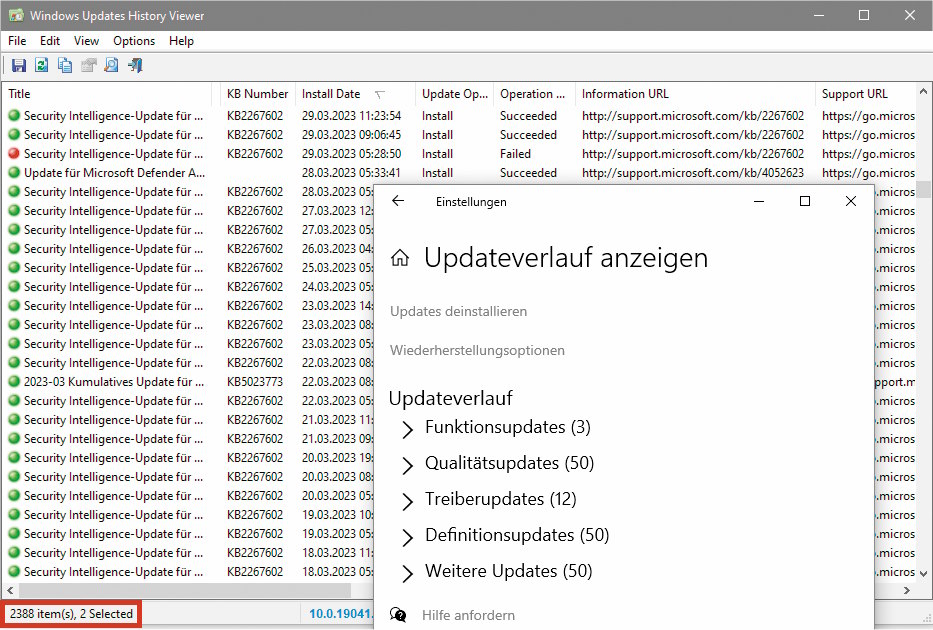Screen dimensions: 933x630
Task: Click the Hilfe anfordern chat icon
Action: [x=398, y=615]
